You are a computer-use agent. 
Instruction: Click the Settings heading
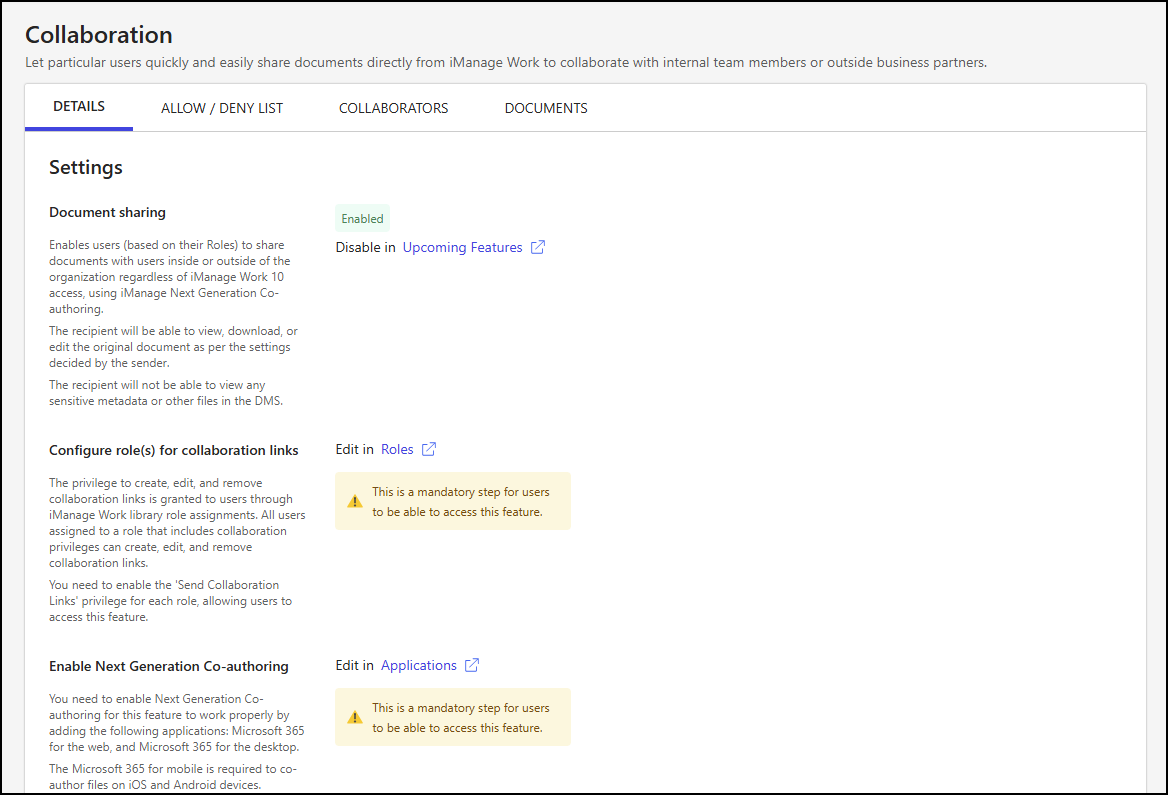tap(85, 167)
